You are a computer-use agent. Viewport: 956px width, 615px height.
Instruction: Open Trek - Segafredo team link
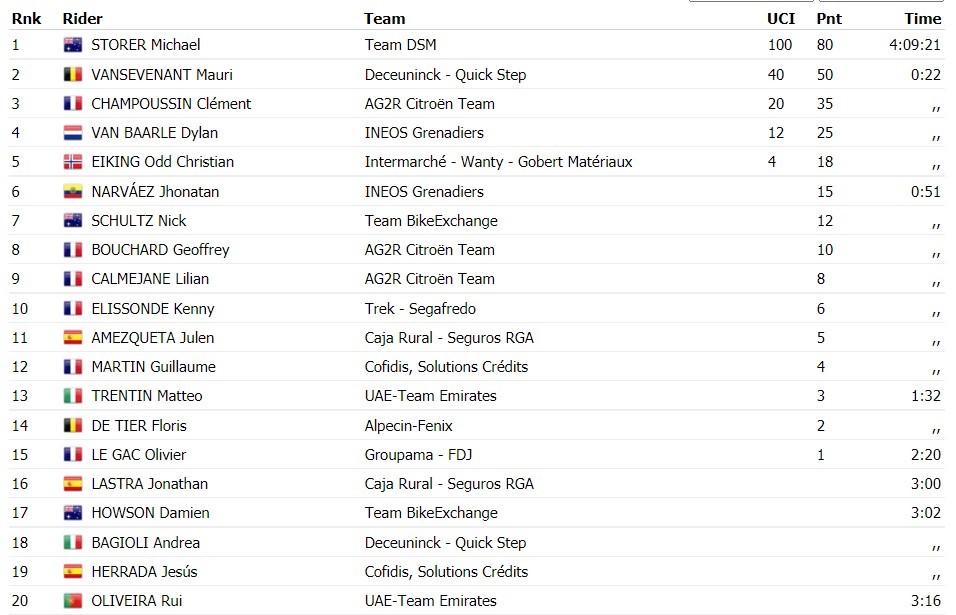tap(420, 308)
